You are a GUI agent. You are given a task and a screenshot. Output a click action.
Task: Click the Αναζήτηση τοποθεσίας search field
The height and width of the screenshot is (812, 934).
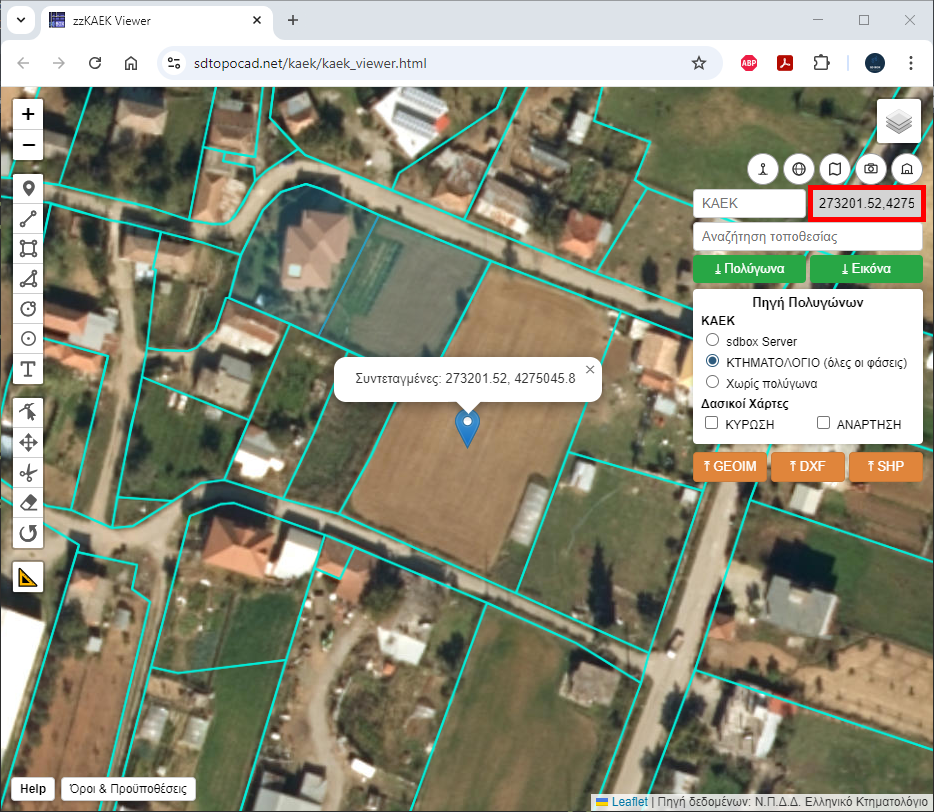coord(807,237)
